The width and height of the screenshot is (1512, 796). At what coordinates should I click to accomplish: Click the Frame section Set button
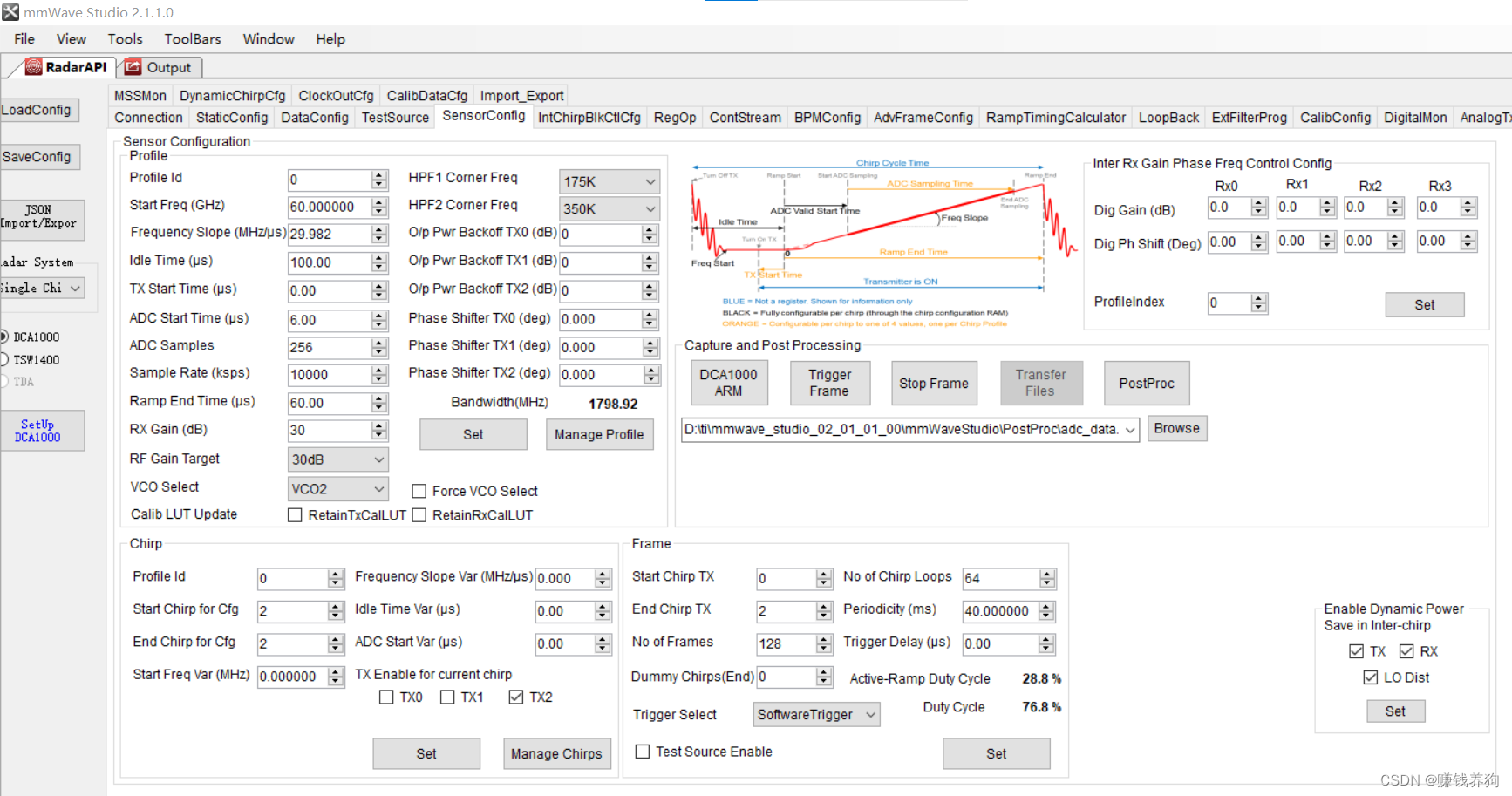[x=997, y=753]
